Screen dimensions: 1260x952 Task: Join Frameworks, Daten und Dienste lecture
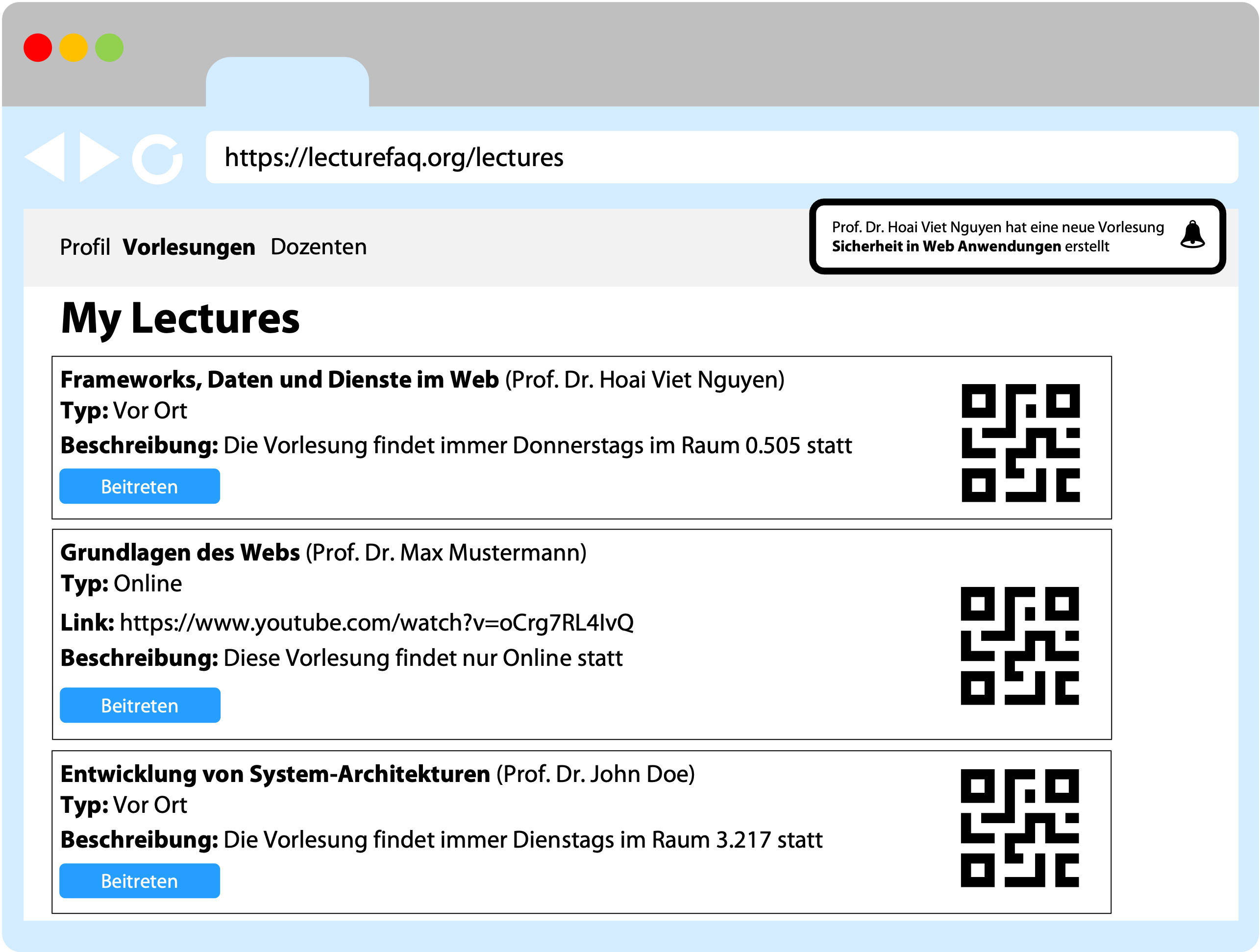140,486
